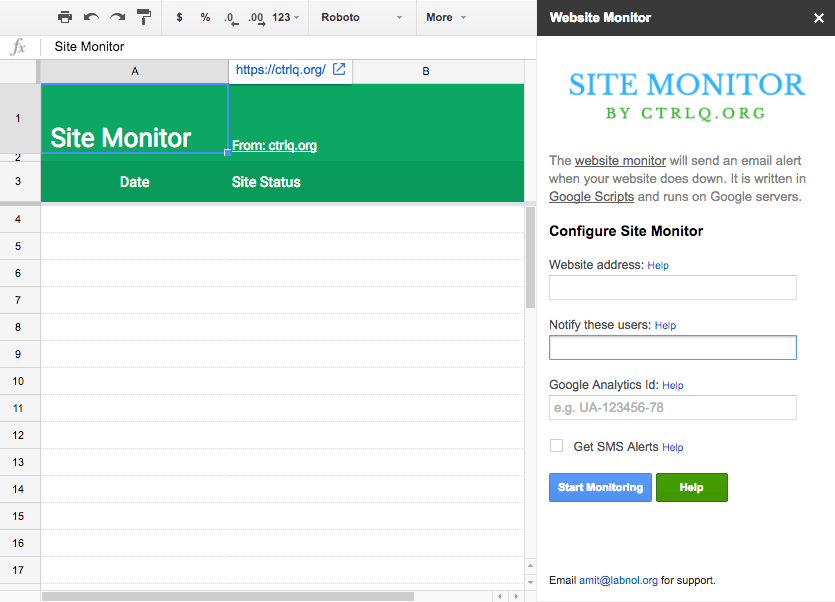This screenshot has width=835, height=602.
Task: Open Help next to Google Analytics Id
Action: (673, 386)
